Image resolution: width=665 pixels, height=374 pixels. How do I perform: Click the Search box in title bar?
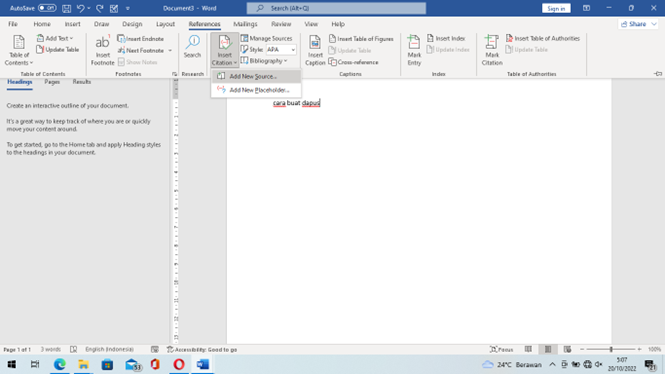click(x=336, y=8)
